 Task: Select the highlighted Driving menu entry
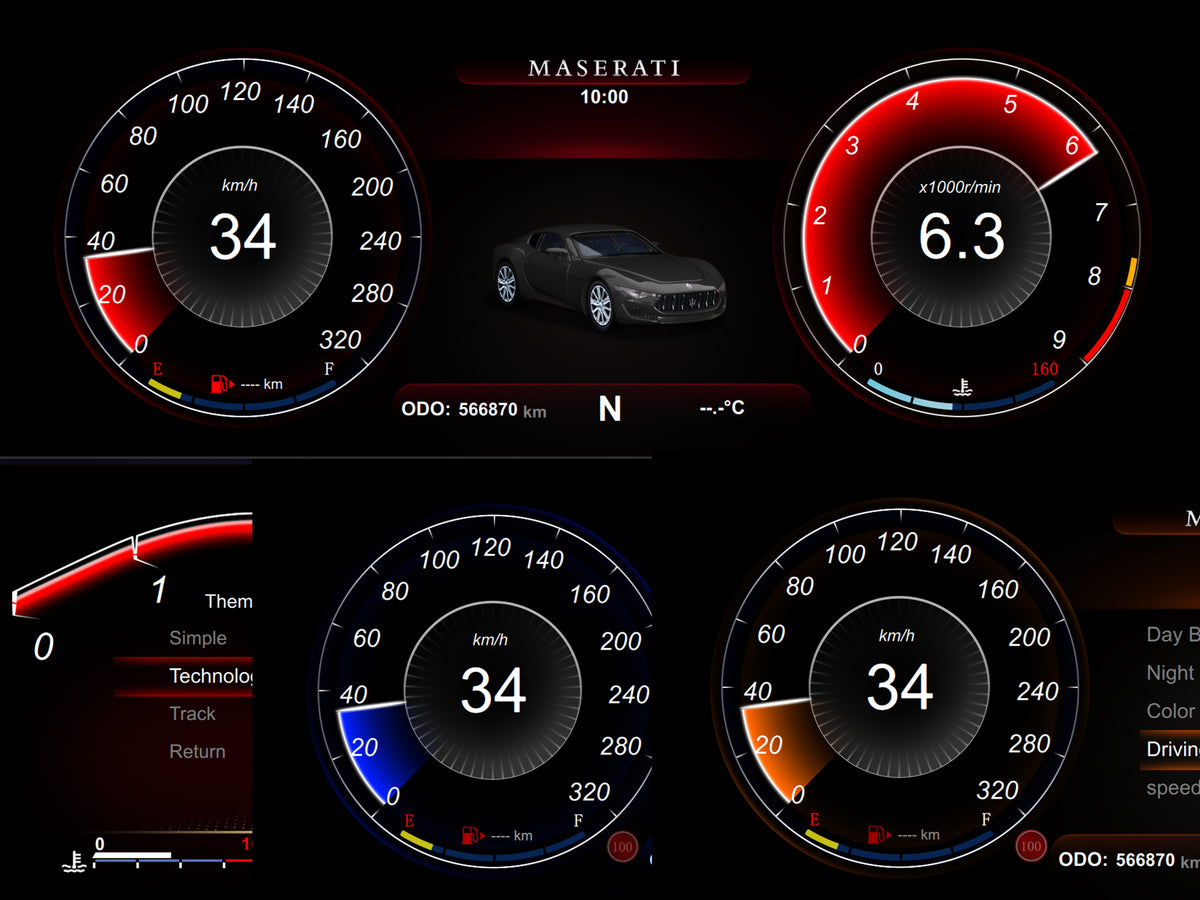1170,749
